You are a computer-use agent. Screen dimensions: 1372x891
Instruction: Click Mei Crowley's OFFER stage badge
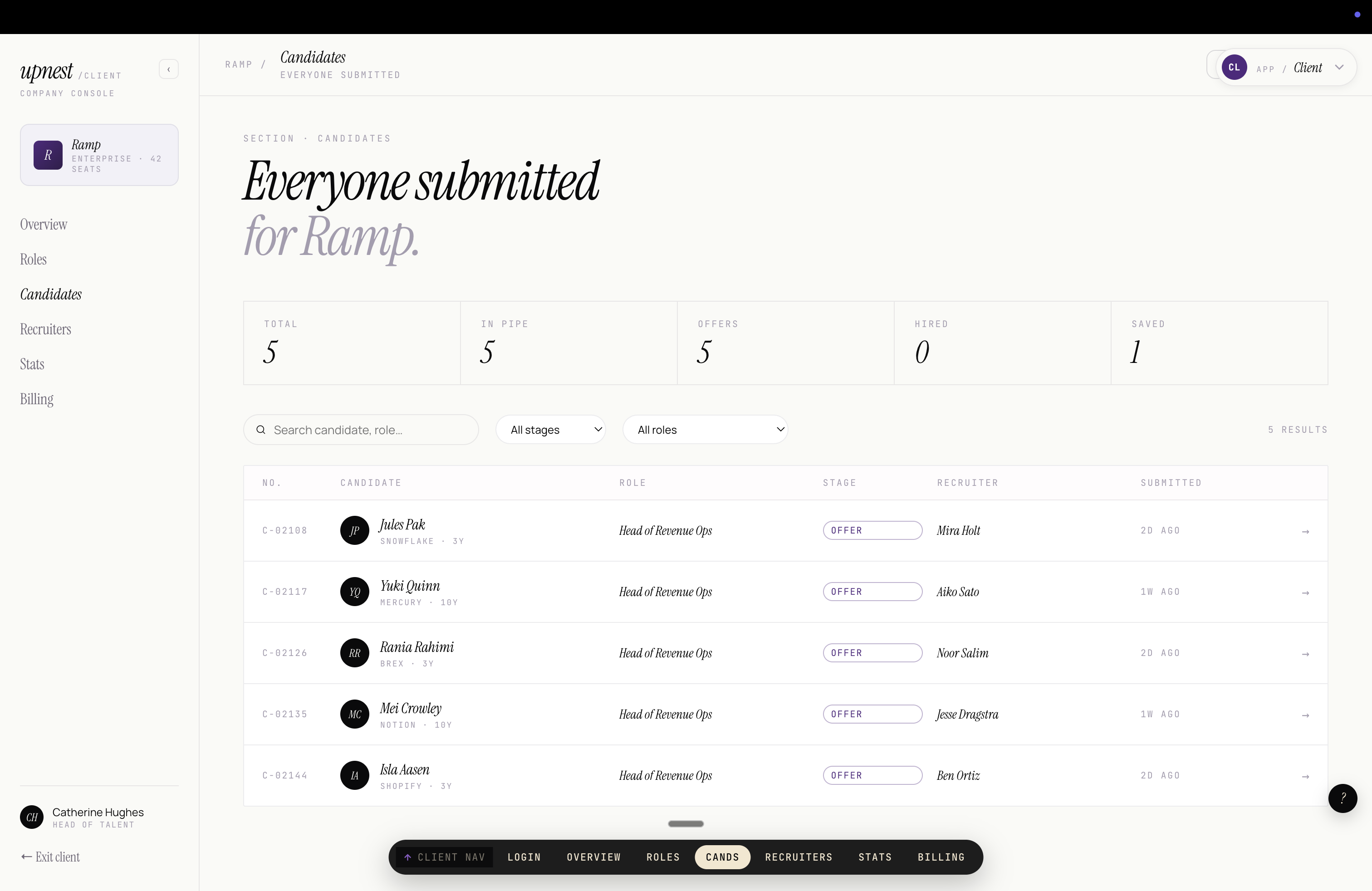(872, 714)
